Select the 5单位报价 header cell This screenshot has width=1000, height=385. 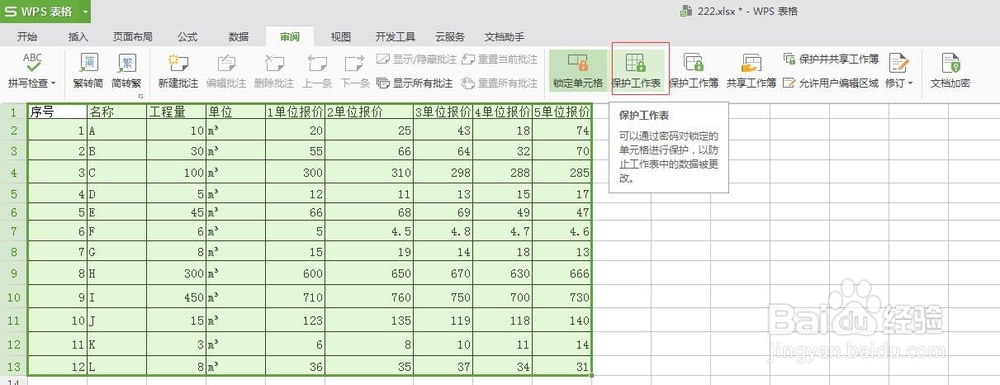coord(561,112)
